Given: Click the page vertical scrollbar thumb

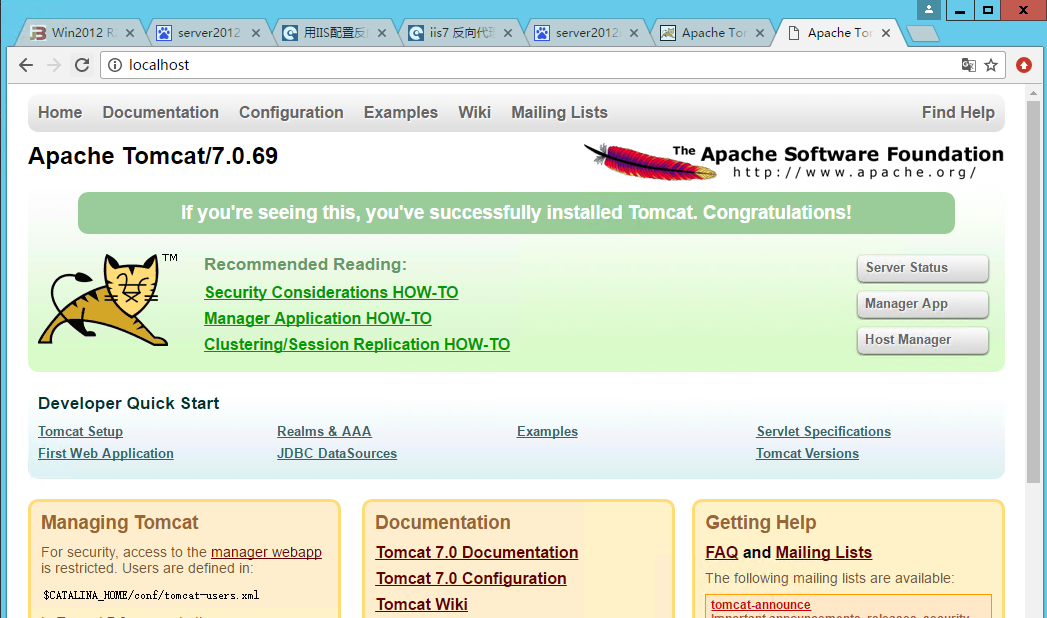Looking at the screenshot, I should click(1033, 291).
